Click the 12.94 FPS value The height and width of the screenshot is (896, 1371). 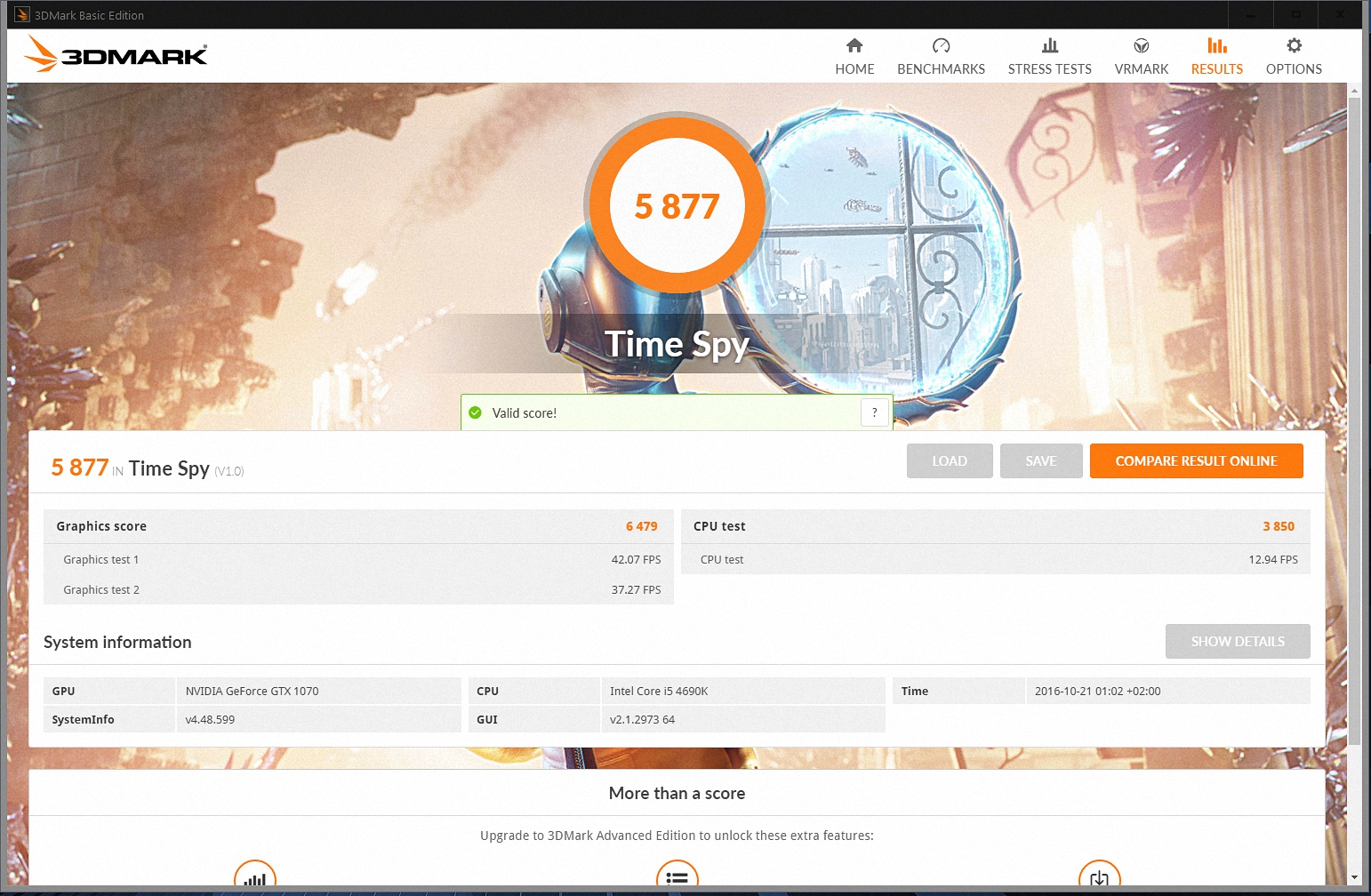[1273, 559]
